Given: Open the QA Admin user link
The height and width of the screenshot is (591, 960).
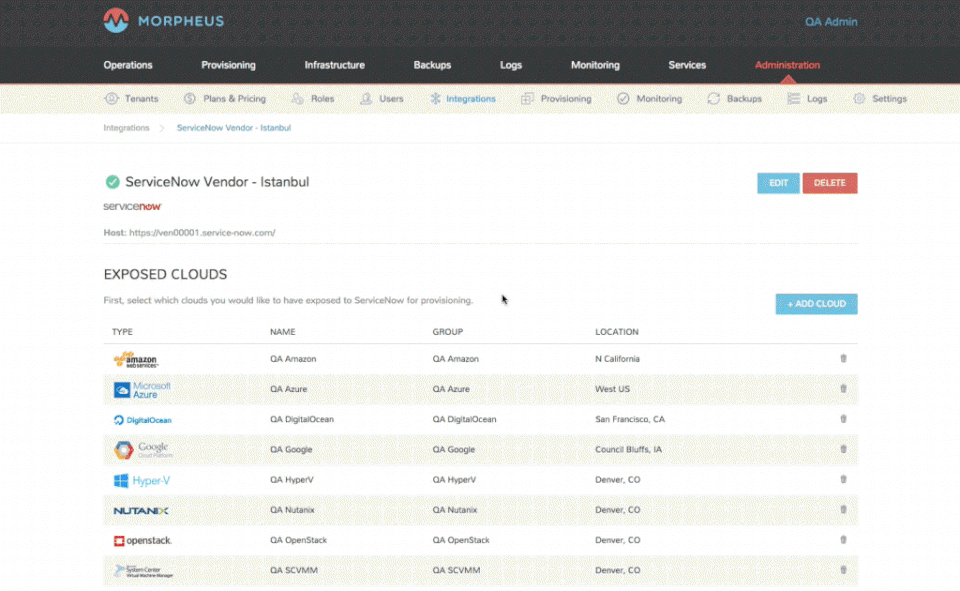Looking at the screenshot, I should tap(831, 21).
